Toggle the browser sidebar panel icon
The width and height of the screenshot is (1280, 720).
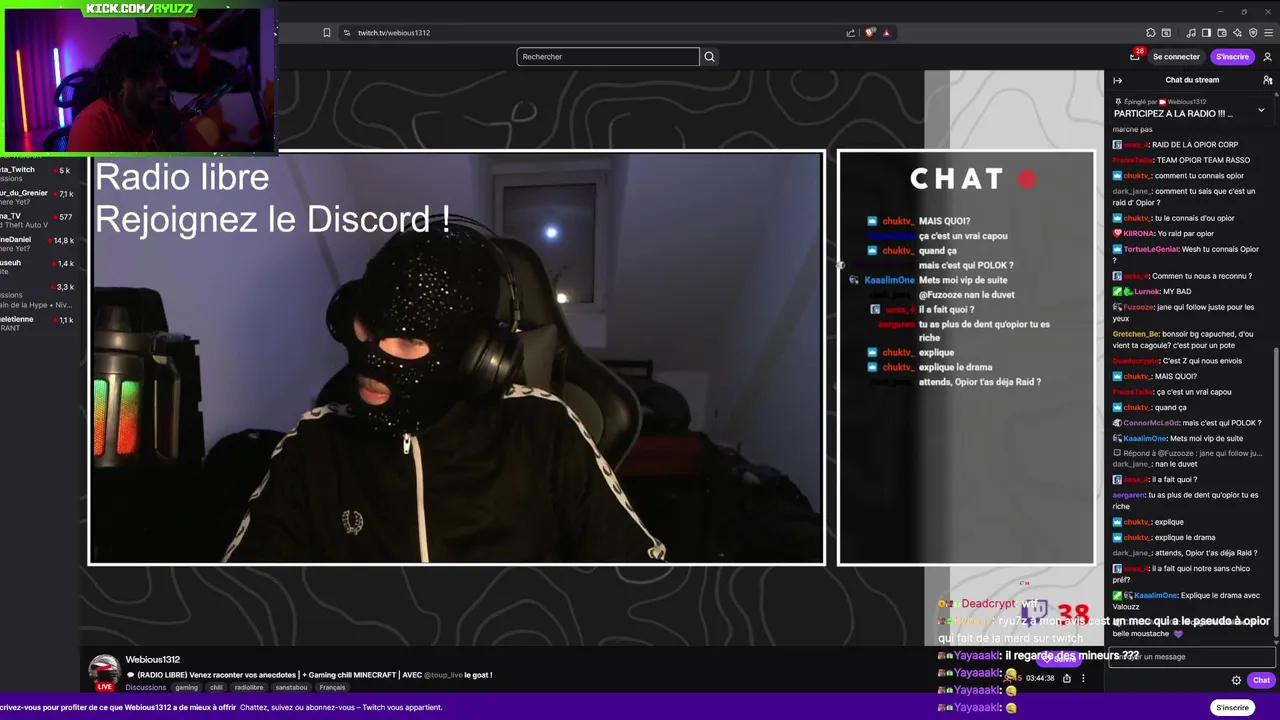point(1206,33)
